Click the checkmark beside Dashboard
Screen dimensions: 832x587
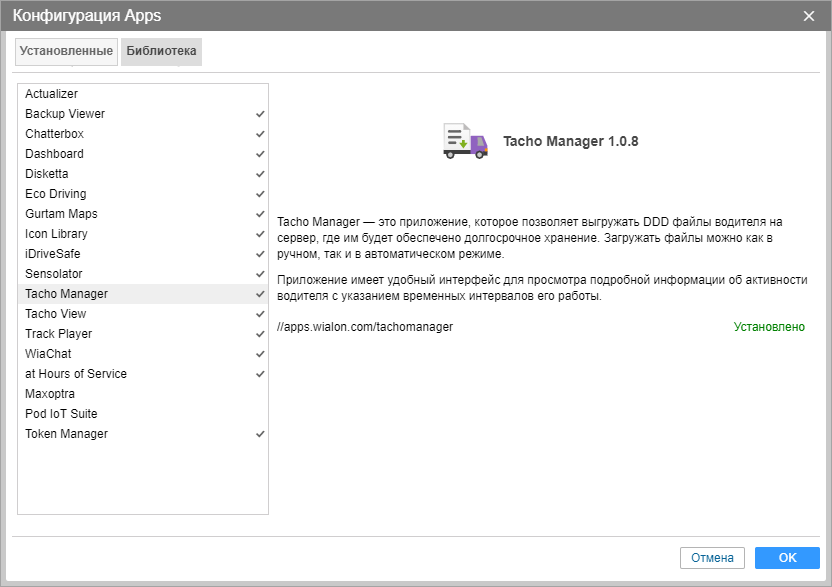point(260,154)
